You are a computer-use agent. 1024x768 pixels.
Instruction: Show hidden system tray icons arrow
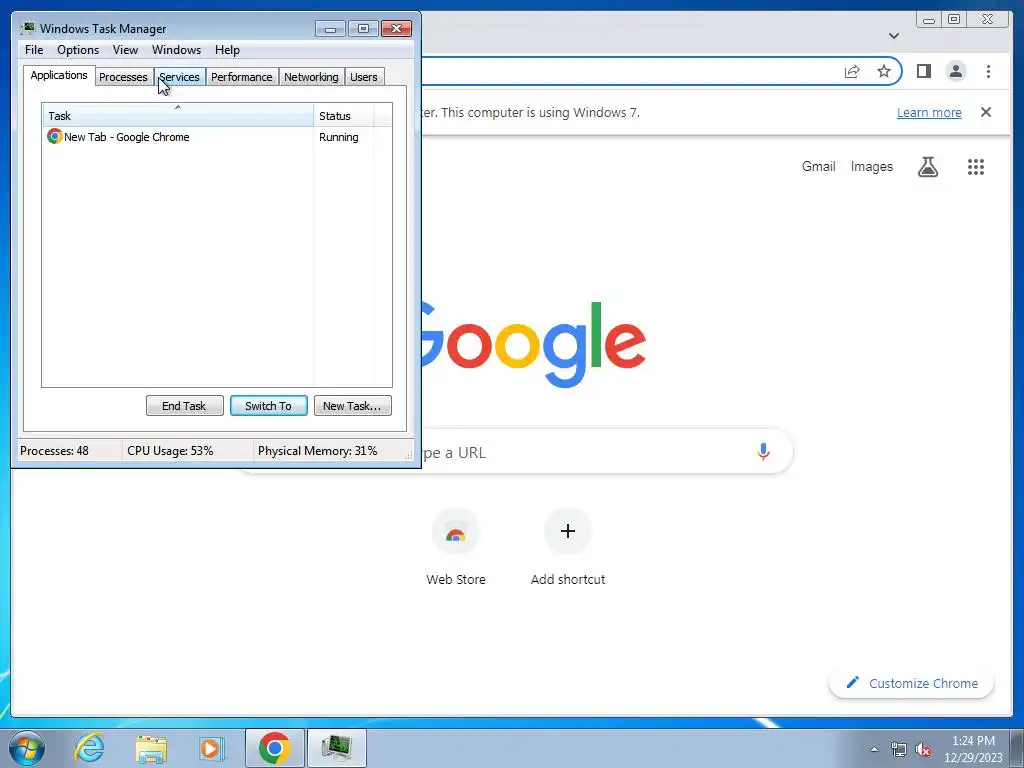coord(874,749)
